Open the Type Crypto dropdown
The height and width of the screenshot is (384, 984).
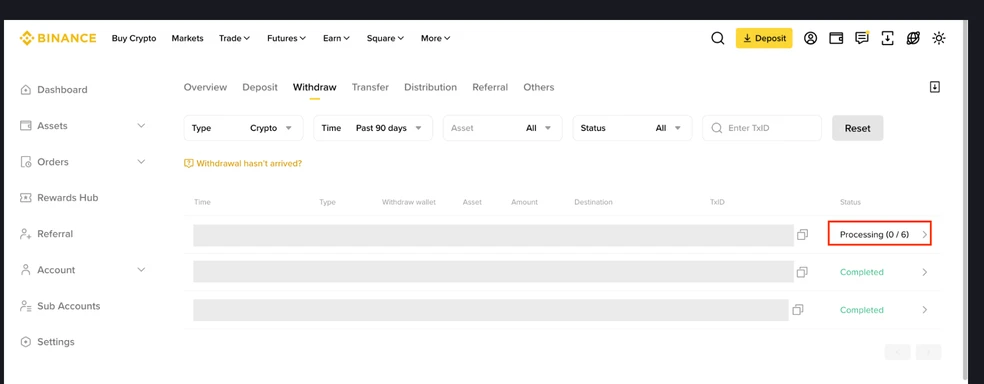(x=243, y=128)
